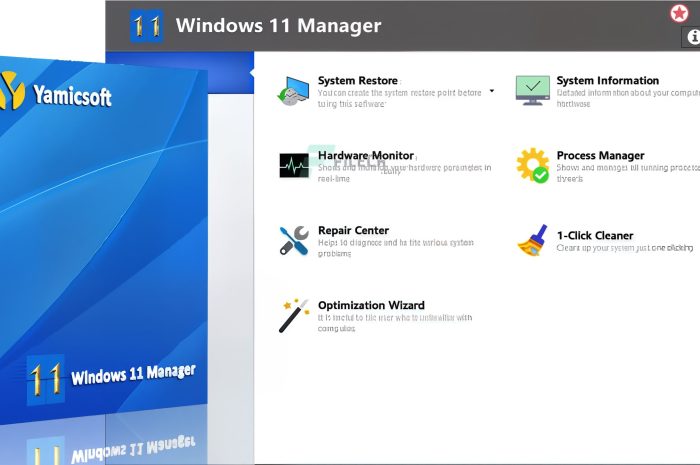
Task: Open the Hardware Monitor pulse icon
Action: pos(294,166)
